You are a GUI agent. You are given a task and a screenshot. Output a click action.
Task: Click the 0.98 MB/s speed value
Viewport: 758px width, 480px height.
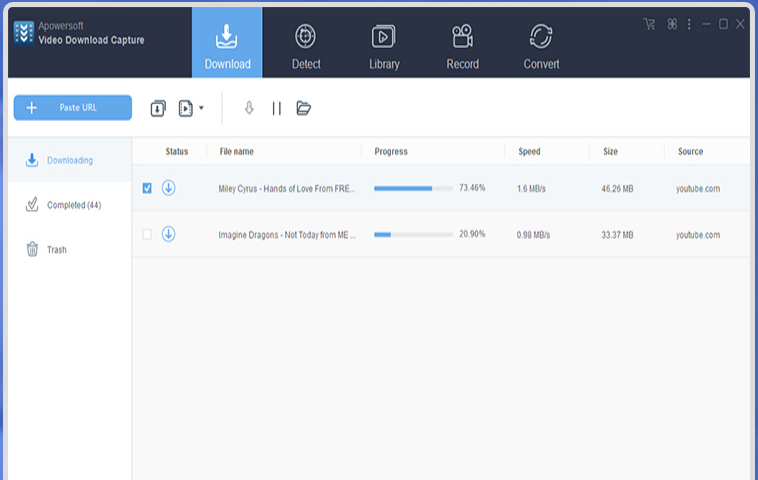click(x=533, y=235)
